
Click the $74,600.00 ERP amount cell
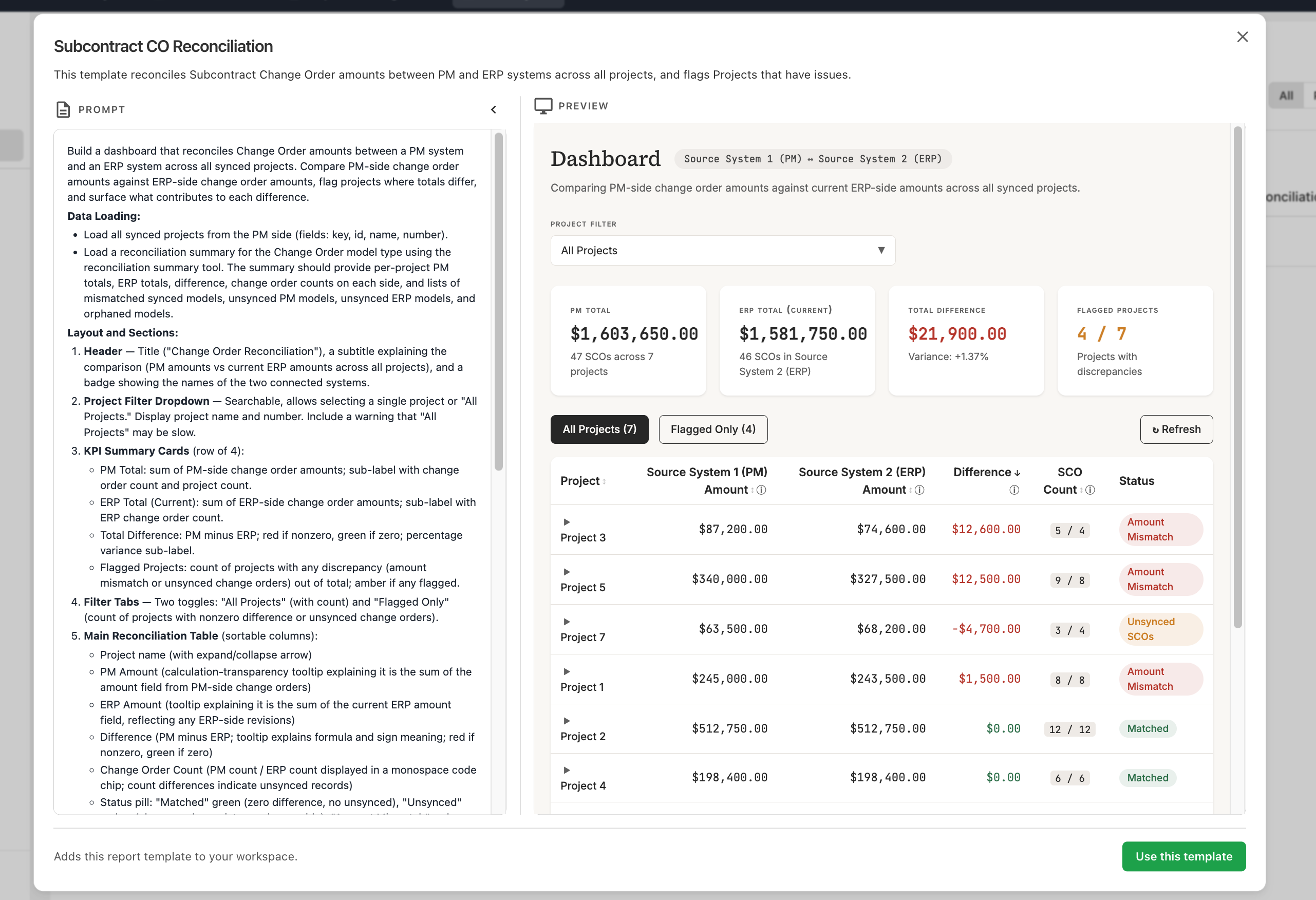pyautogui.click(x=891, y=530)
